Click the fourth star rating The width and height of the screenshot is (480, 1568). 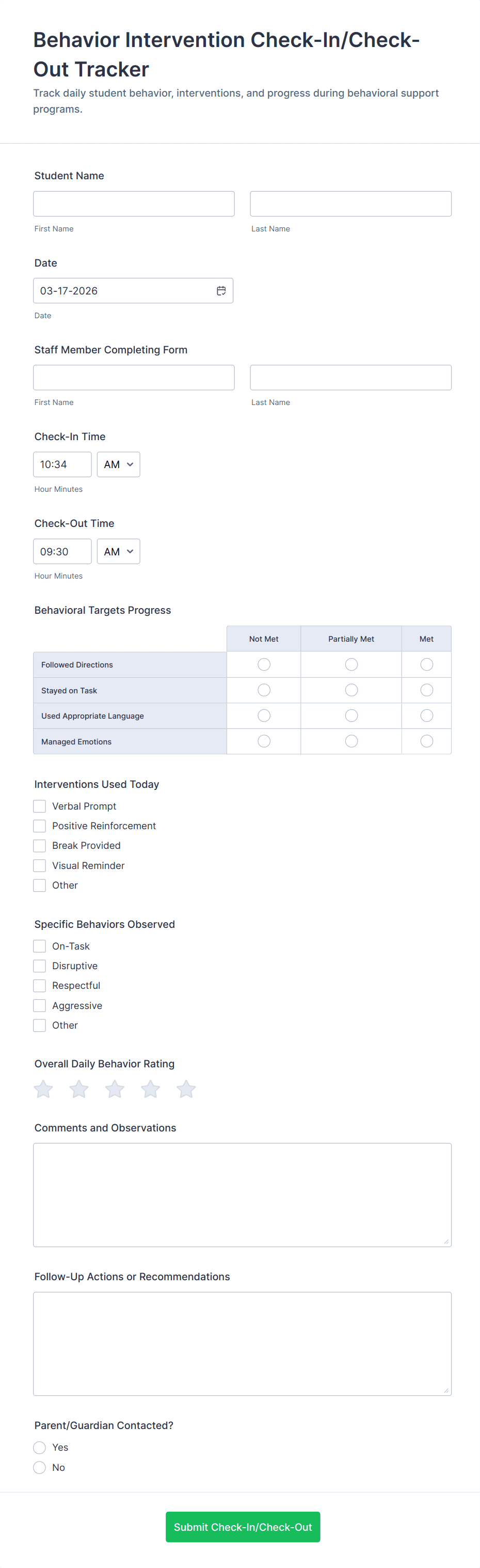(x=150, y=1089)
